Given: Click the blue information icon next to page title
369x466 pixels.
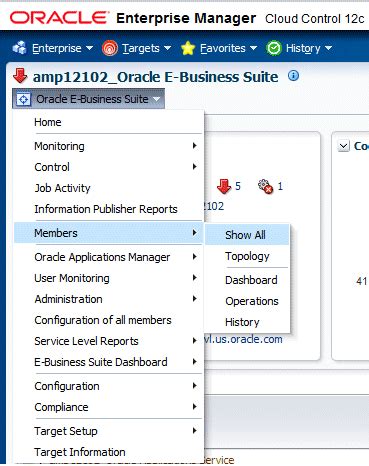Looking at the screenshot, I should 293,76.
